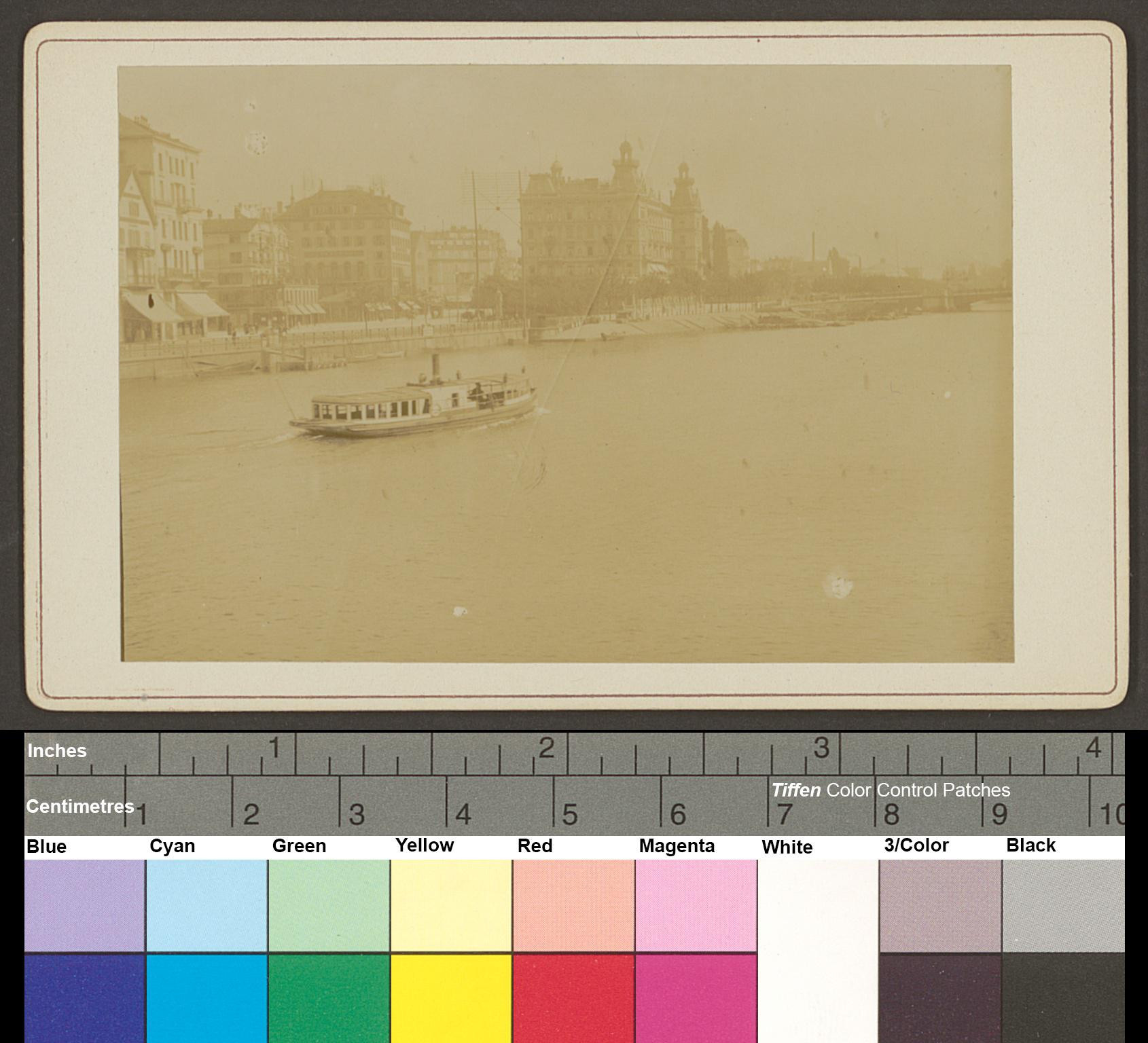Click the light Cyan color patch

(x=207, y=906)
